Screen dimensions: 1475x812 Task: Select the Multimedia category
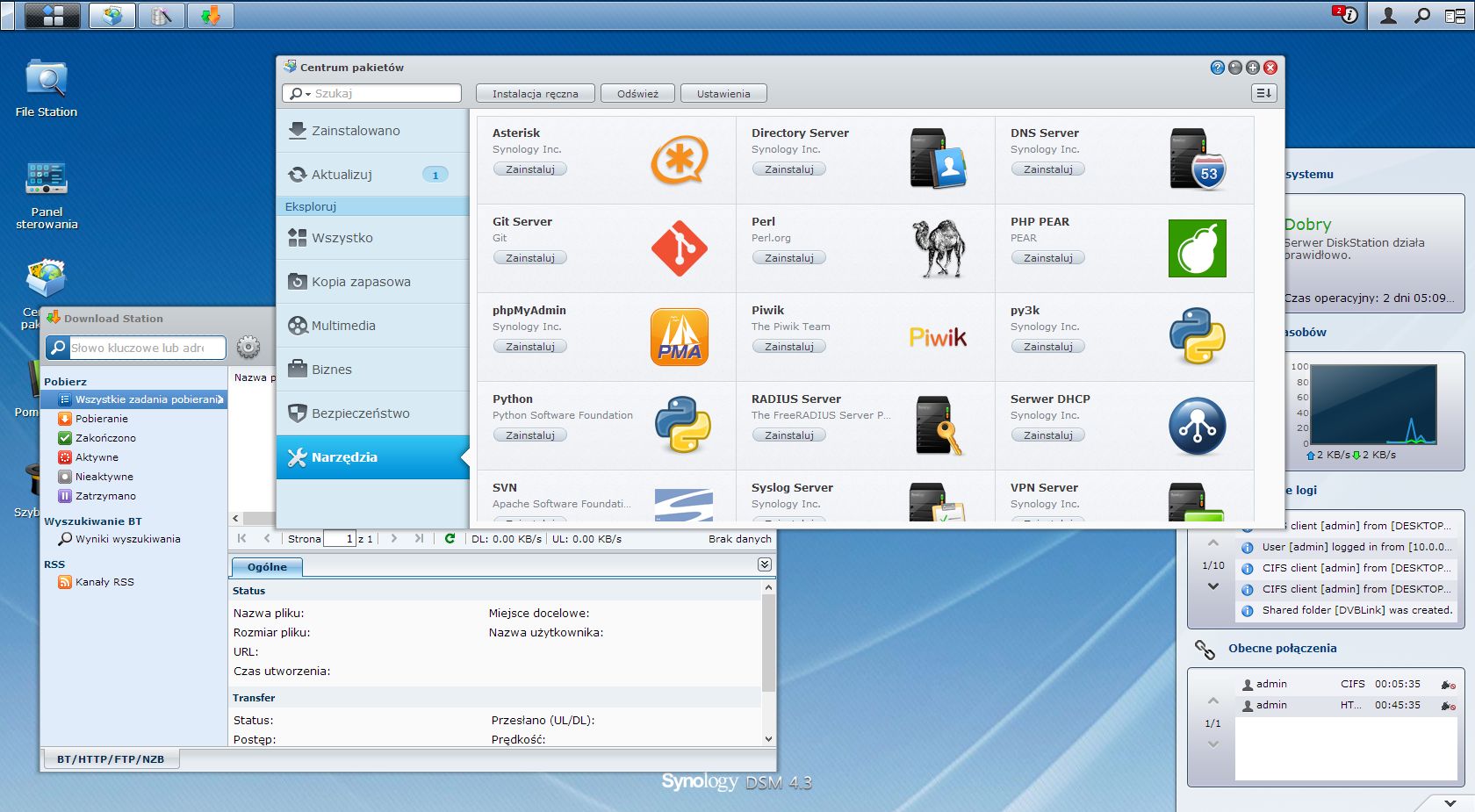pyautogui.click(x=343, y=326)
